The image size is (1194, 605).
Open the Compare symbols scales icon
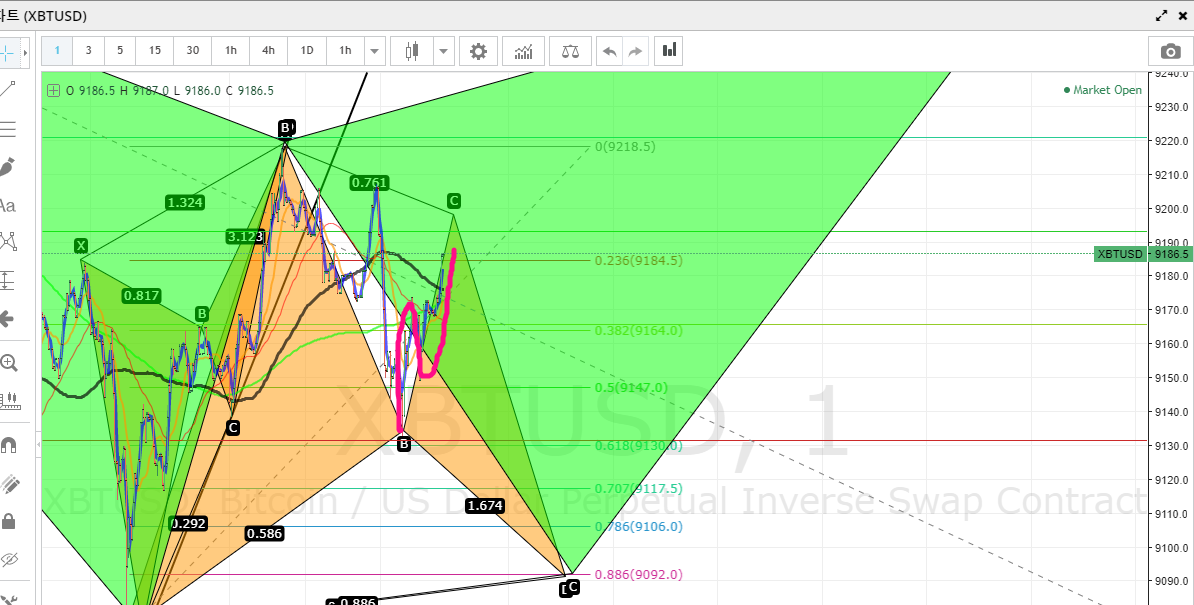[570, 51]
